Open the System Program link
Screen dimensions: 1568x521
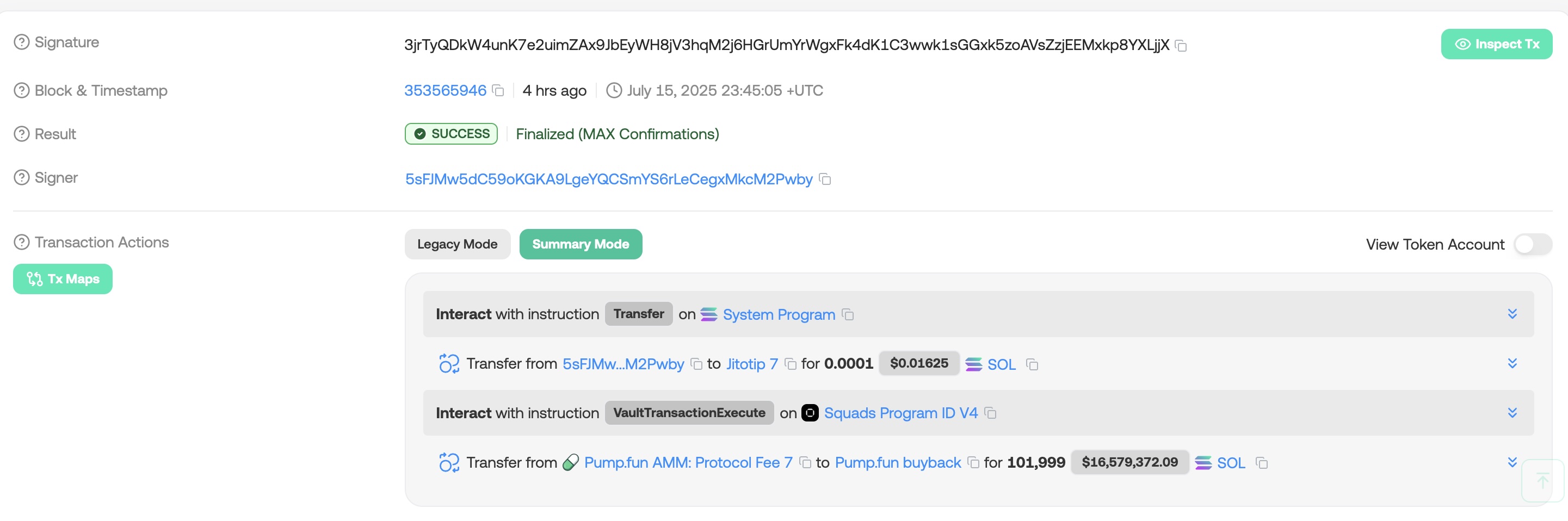click(779, 315)
